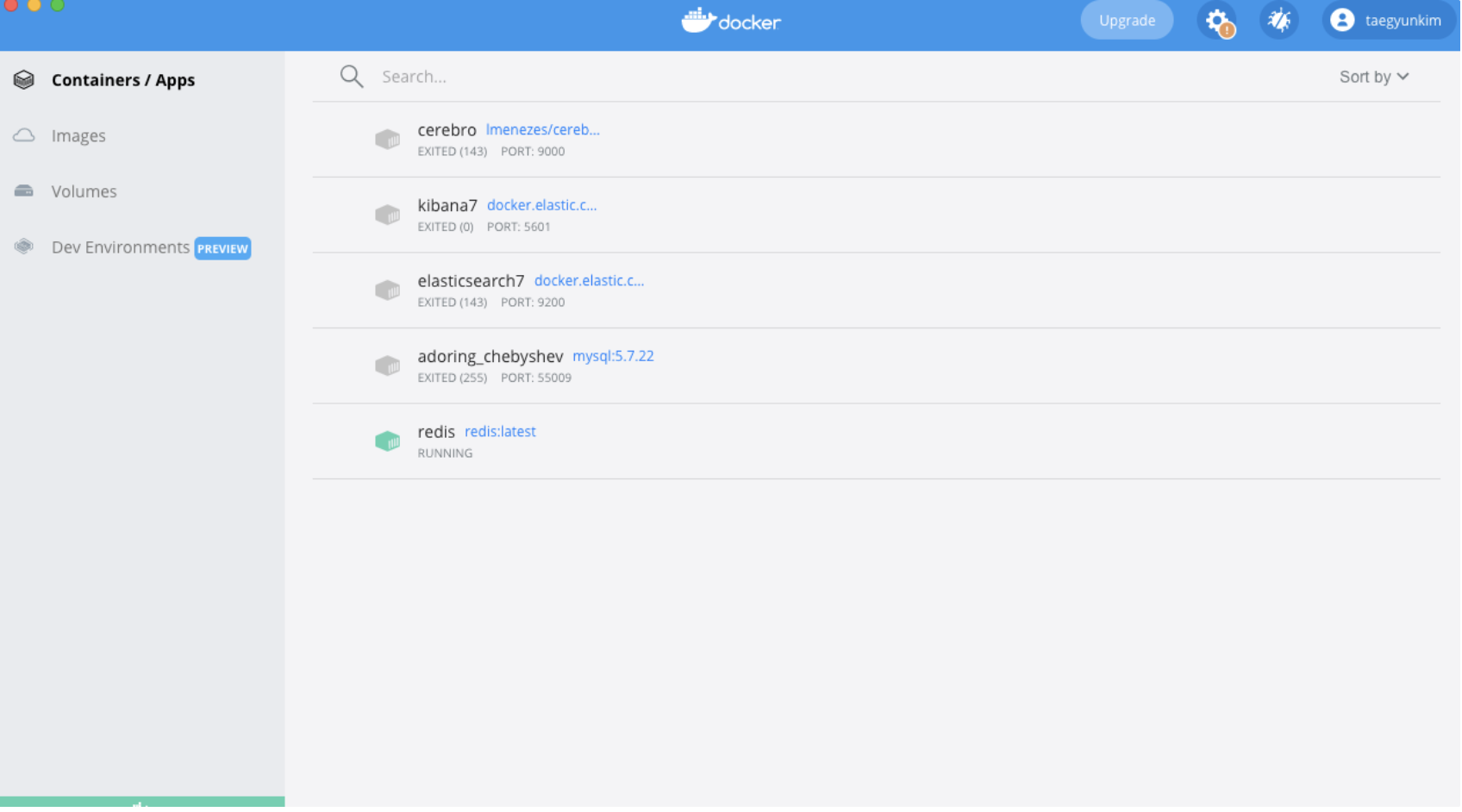Click the Containers / Apps sidebar icon
The height and width of the screenshot is (812, 1462).
pos(24,80)
